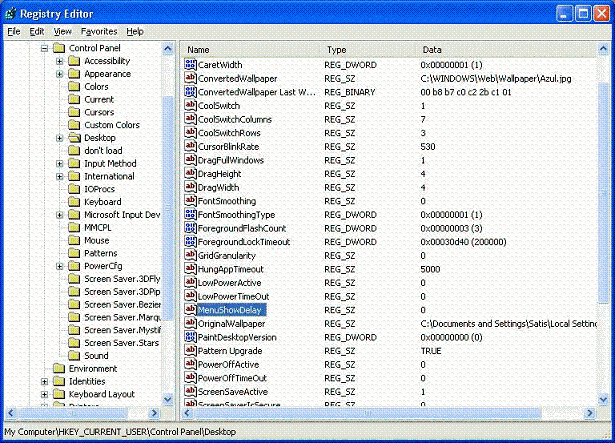Viewport: 615px width, 443px height.
Task: Select the OriginalWallpaper value name
Action: (x=231, y=324)
